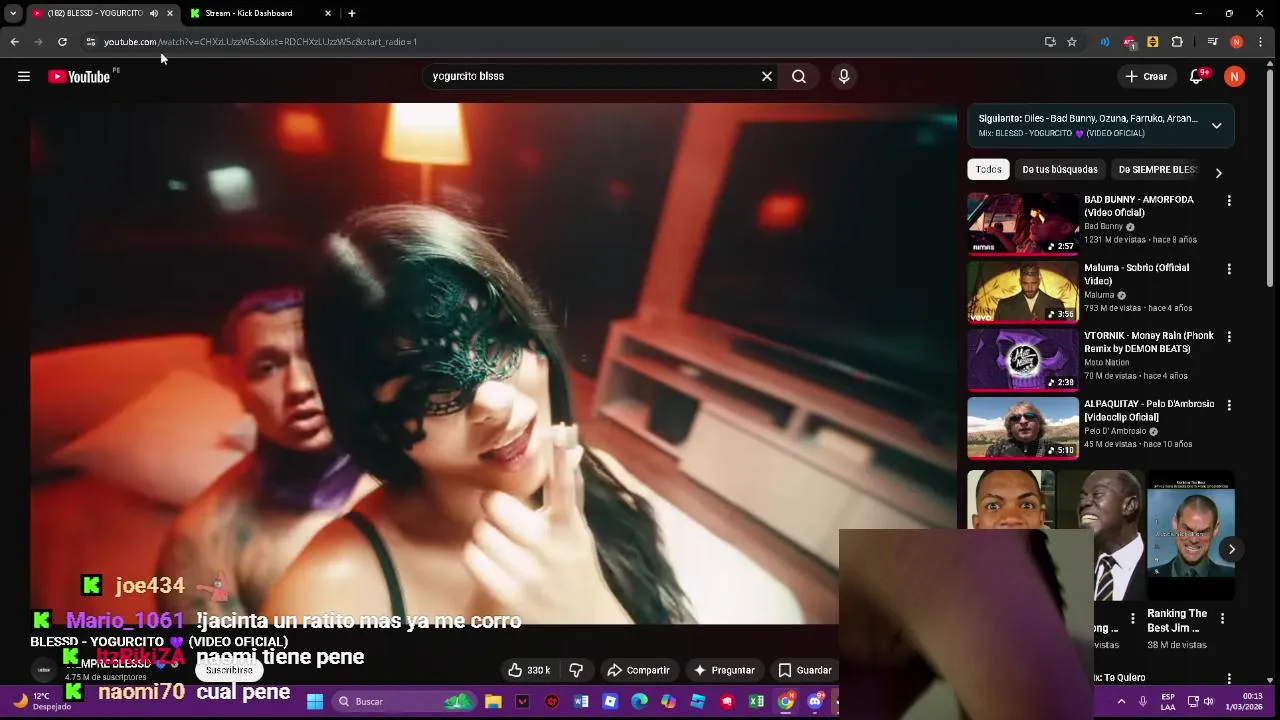Screen dimensions: 1280x720
Task: Open the Chrome profile avatar
Action: 1237,42
